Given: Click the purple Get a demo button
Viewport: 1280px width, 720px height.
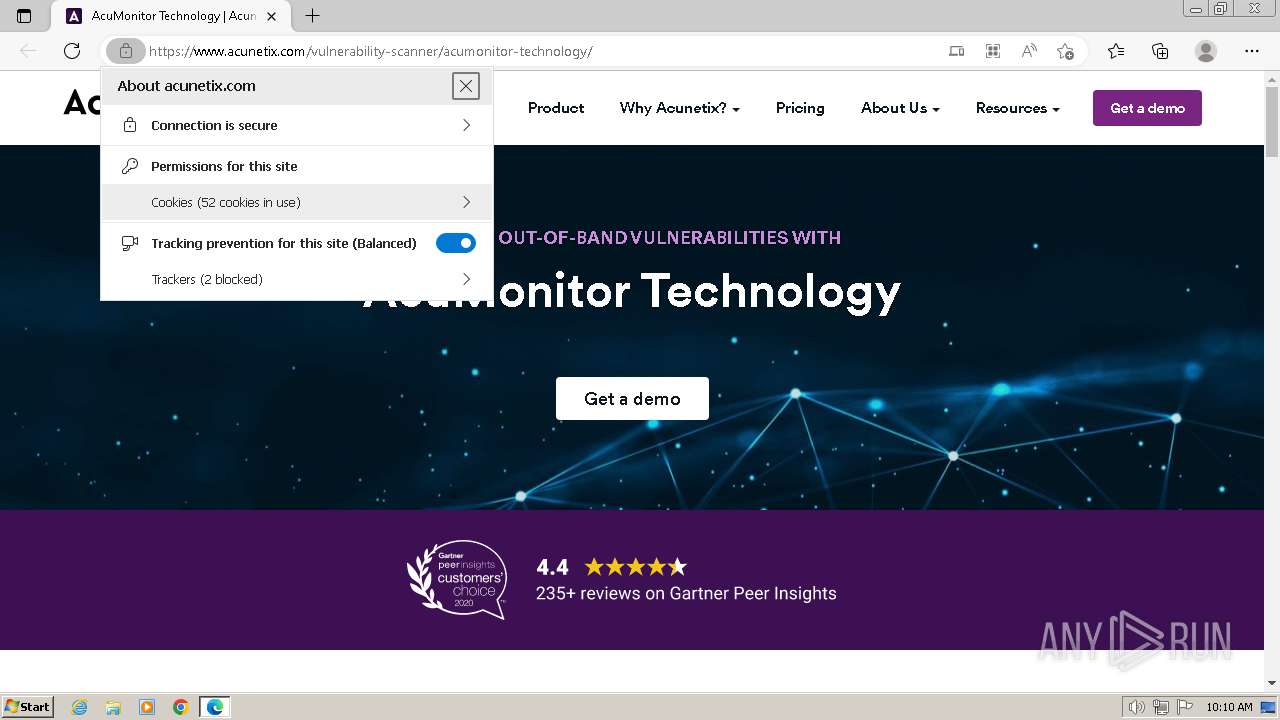Looking at the screenshot, I should tap(1147, 108).
